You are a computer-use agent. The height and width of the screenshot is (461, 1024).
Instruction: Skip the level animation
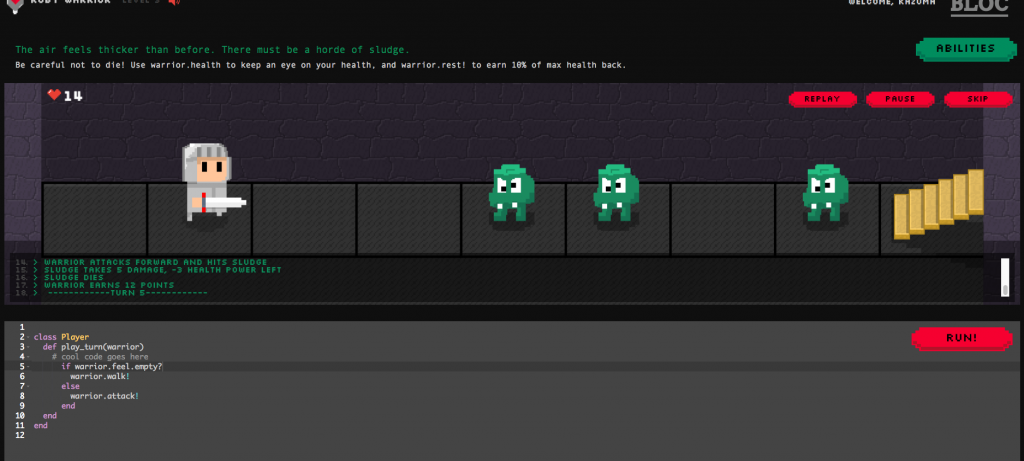978,99
